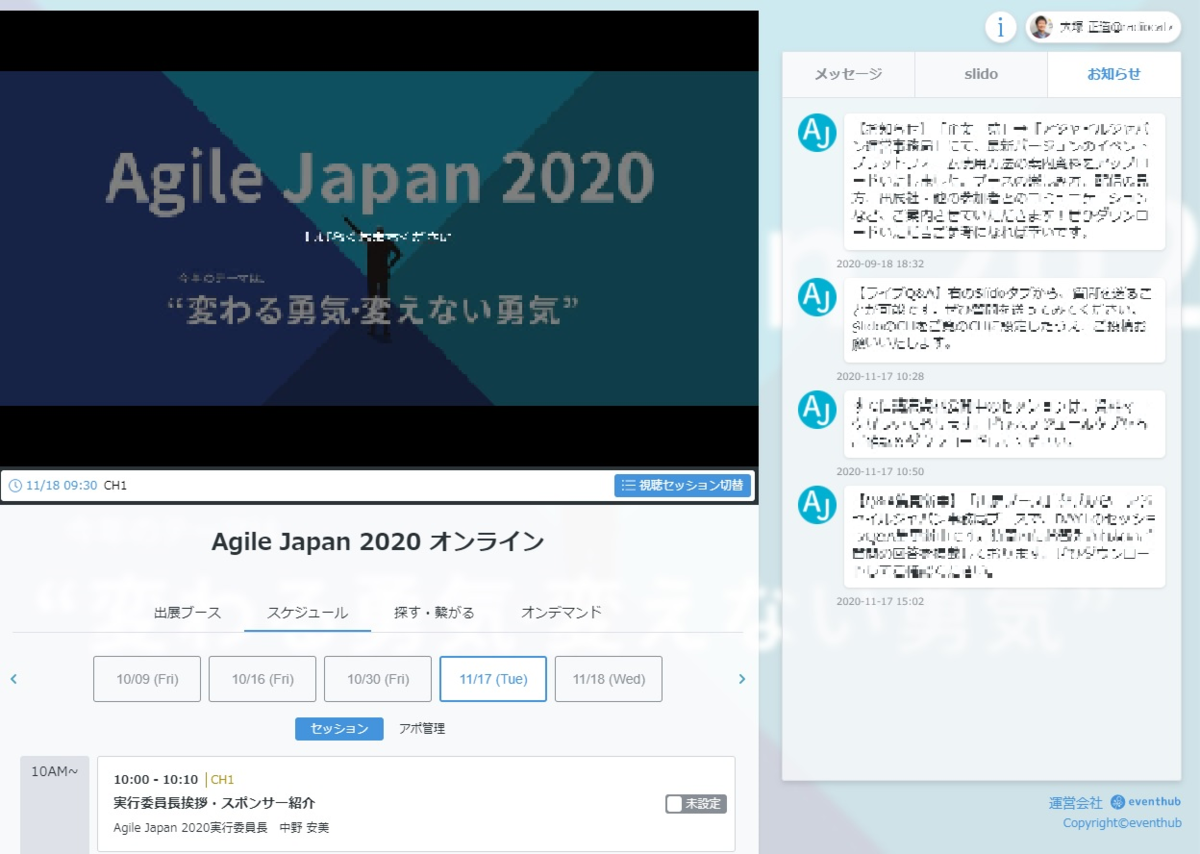This screenshot has width=1200, height=854.
Task: Click AJ avatar of 2020-09-18 18:32 notice
Action: pos(817,133)
